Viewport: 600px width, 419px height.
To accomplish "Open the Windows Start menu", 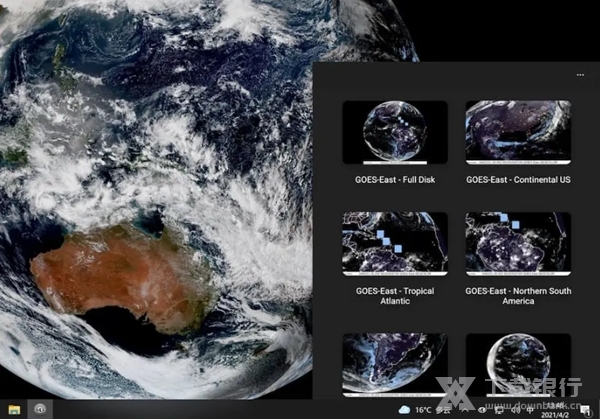I will [x=14, y=409].
